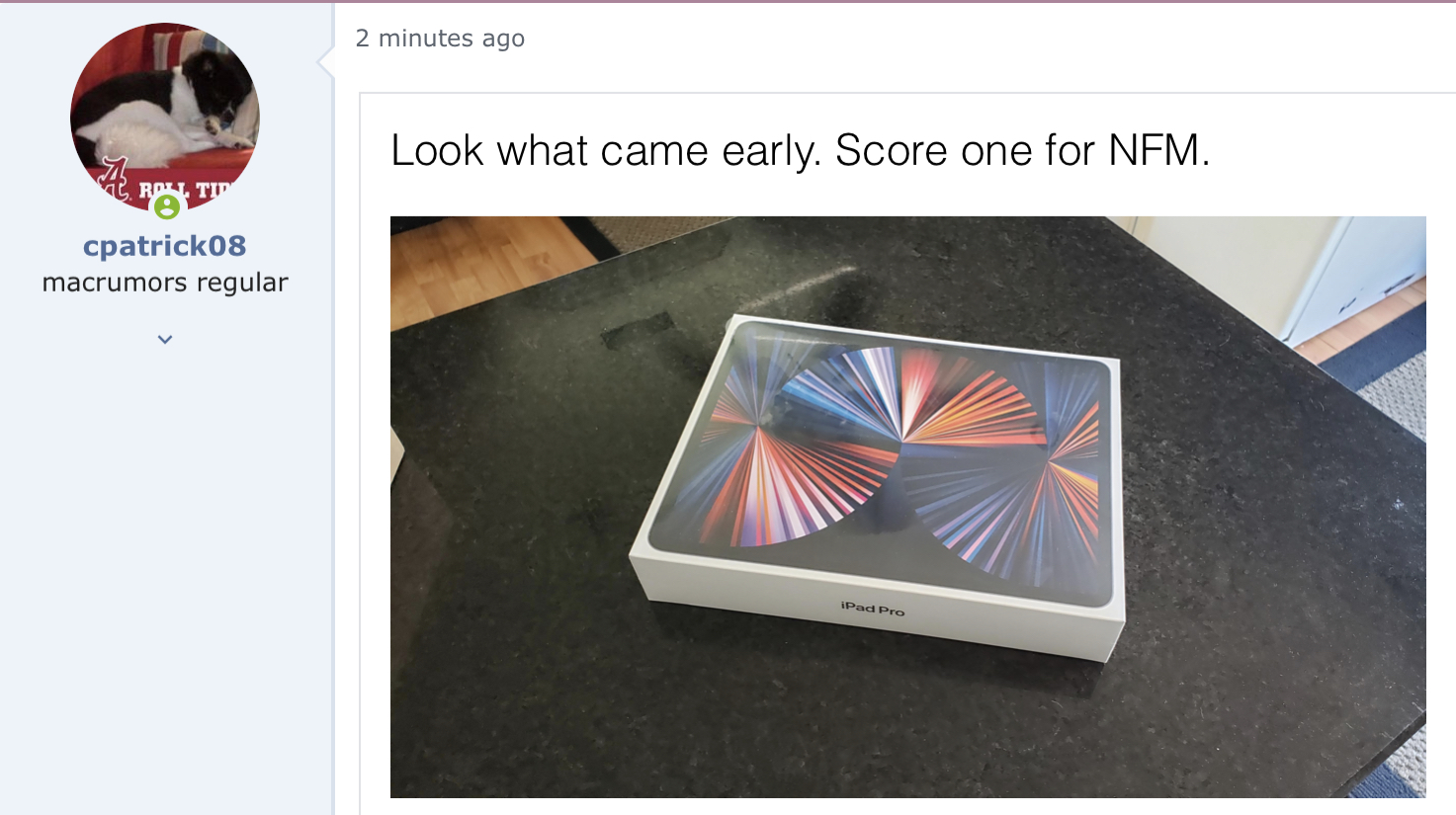This screenshot has width=1456, height=815.
Task: Open the cpatrick08 username link
Action: [164, 245]
